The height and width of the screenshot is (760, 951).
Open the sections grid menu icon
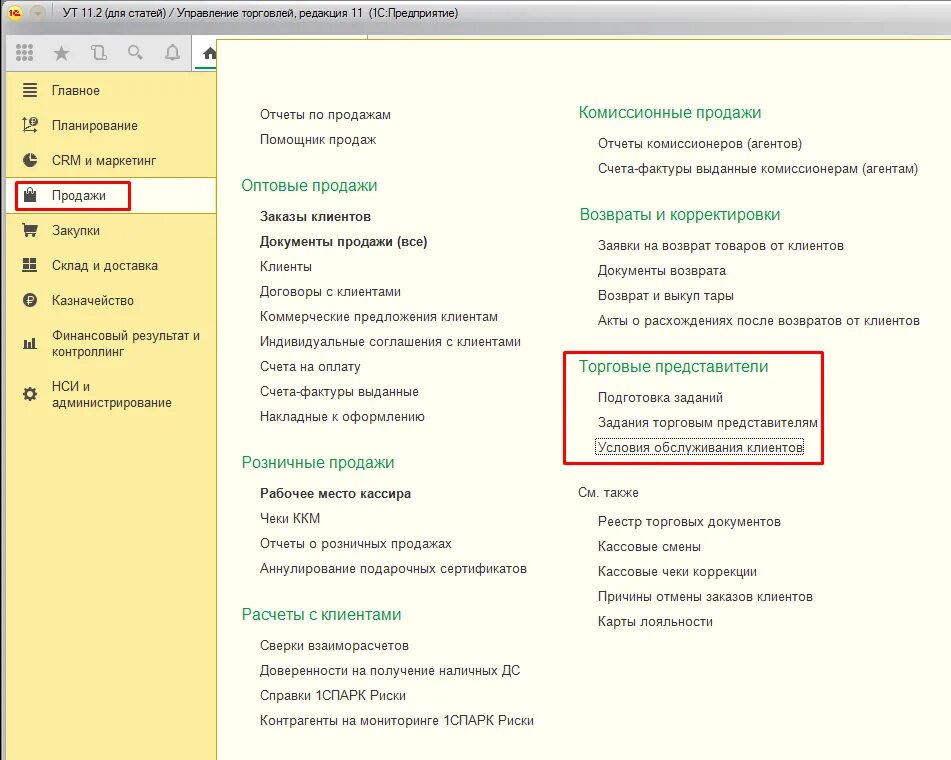pos(24,53)
